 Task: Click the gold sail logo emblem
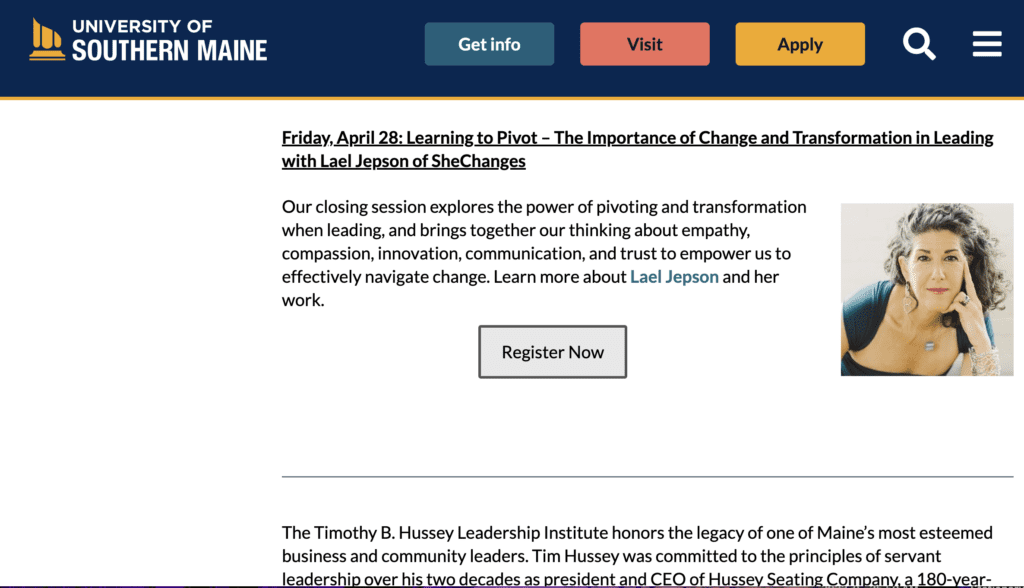click(x=47, y=39)
